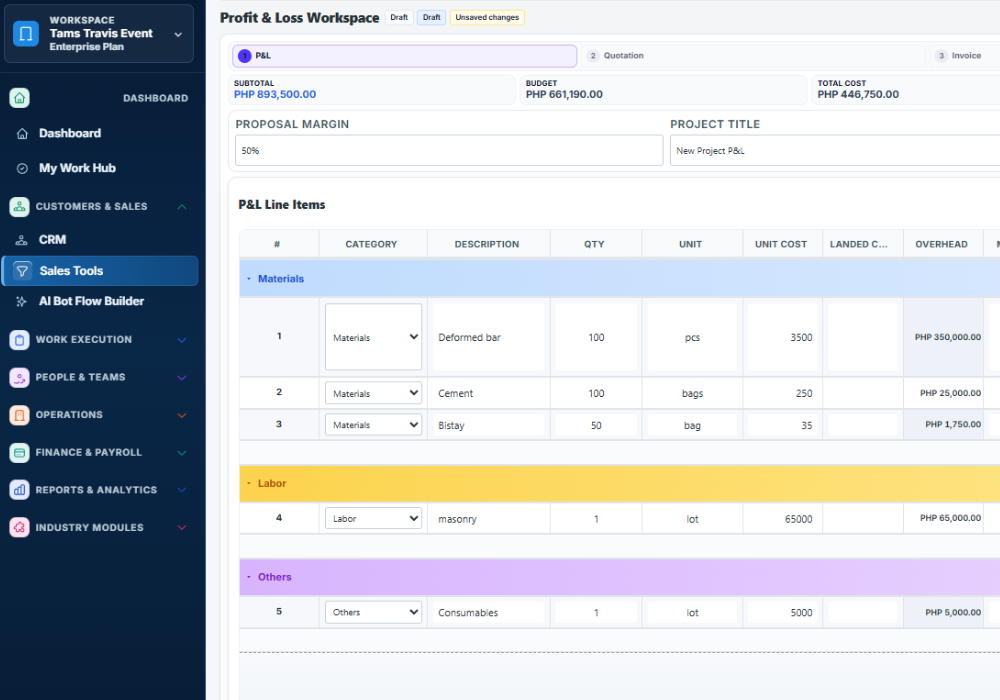Edit the Proposal Margin field

[449, 150]
